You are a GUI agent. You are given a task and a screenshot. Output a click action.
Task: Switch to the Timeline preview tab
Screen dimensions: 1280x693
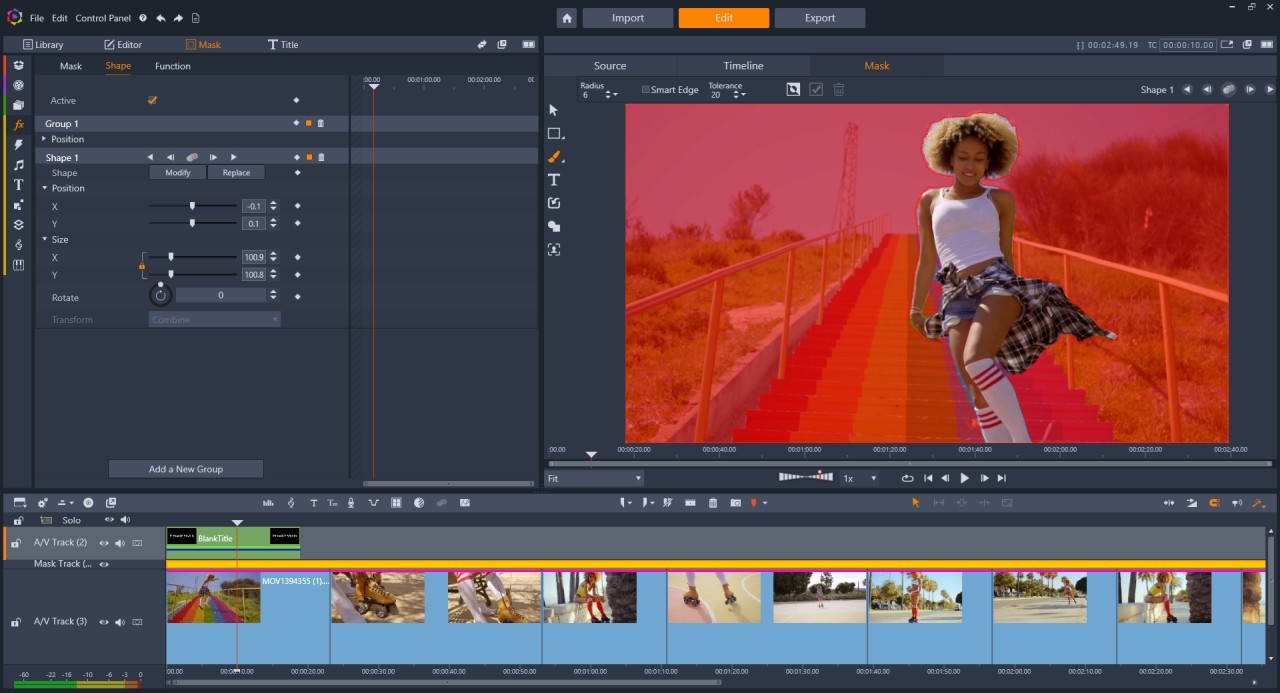click(x=743, y=65)
